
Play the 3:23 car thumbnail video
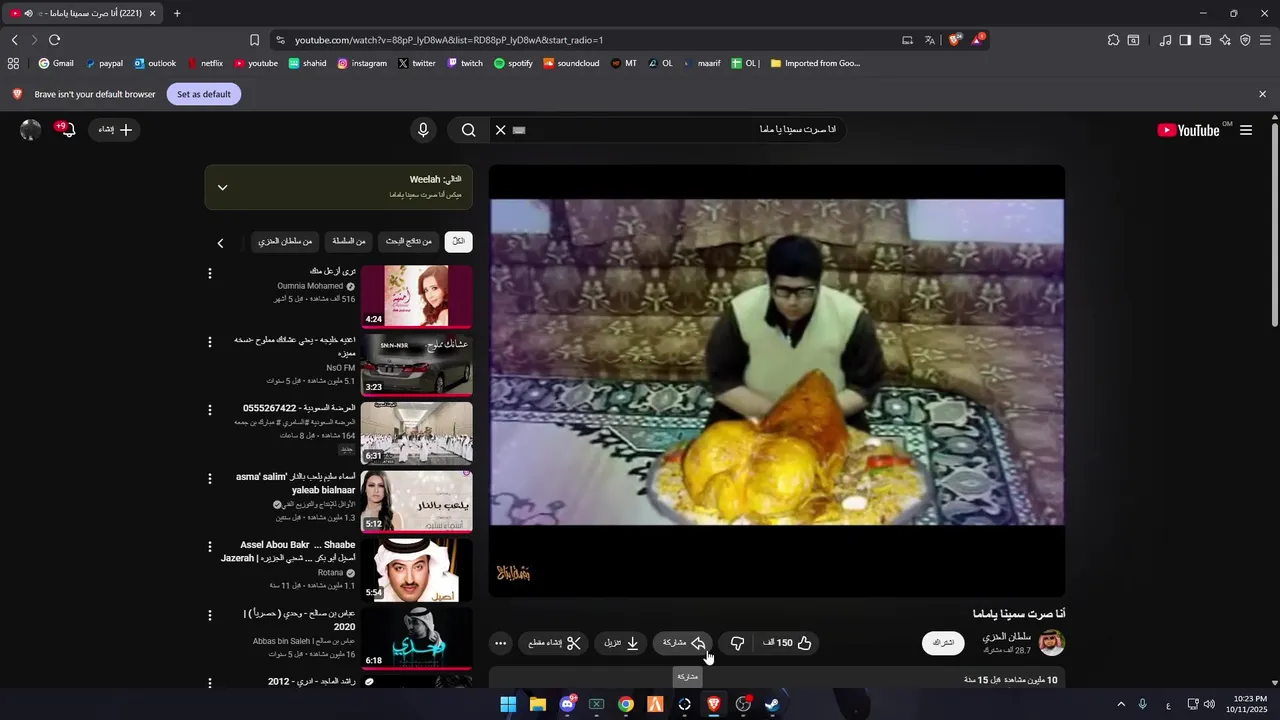pyautogui.click(x=416, y=364)
